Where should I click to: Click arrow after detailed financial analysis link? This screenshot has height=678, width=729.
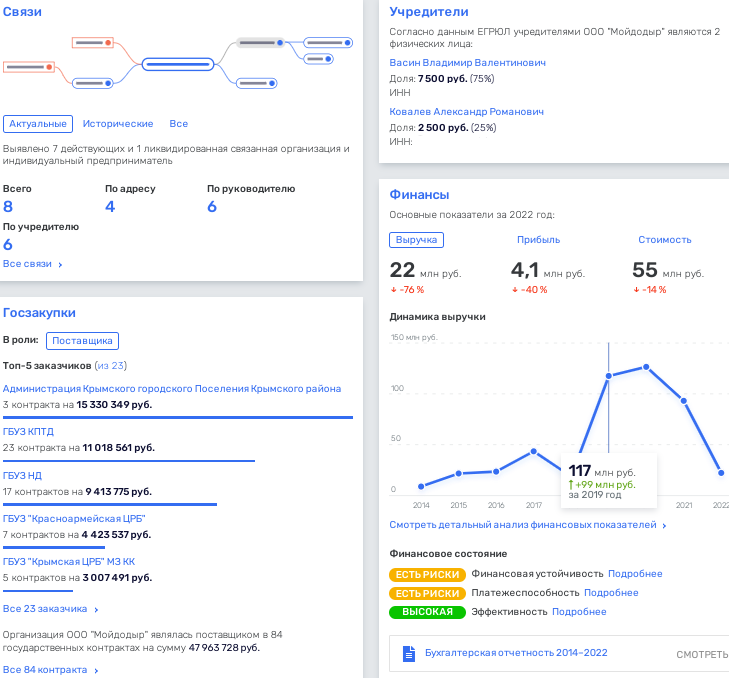664,525
